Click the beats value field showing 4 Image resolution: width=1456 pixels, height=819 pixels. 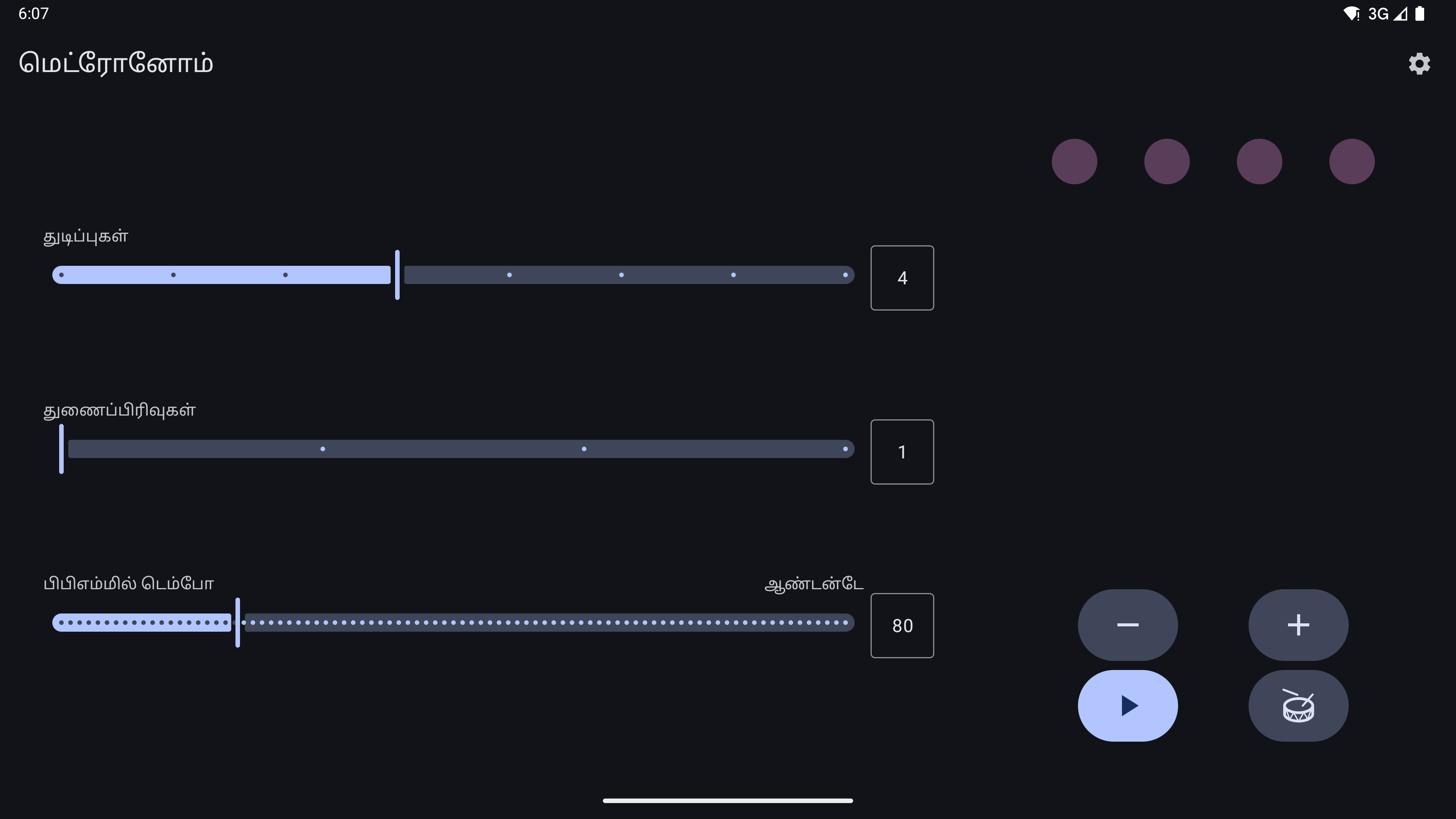click(x=902, y=278)
